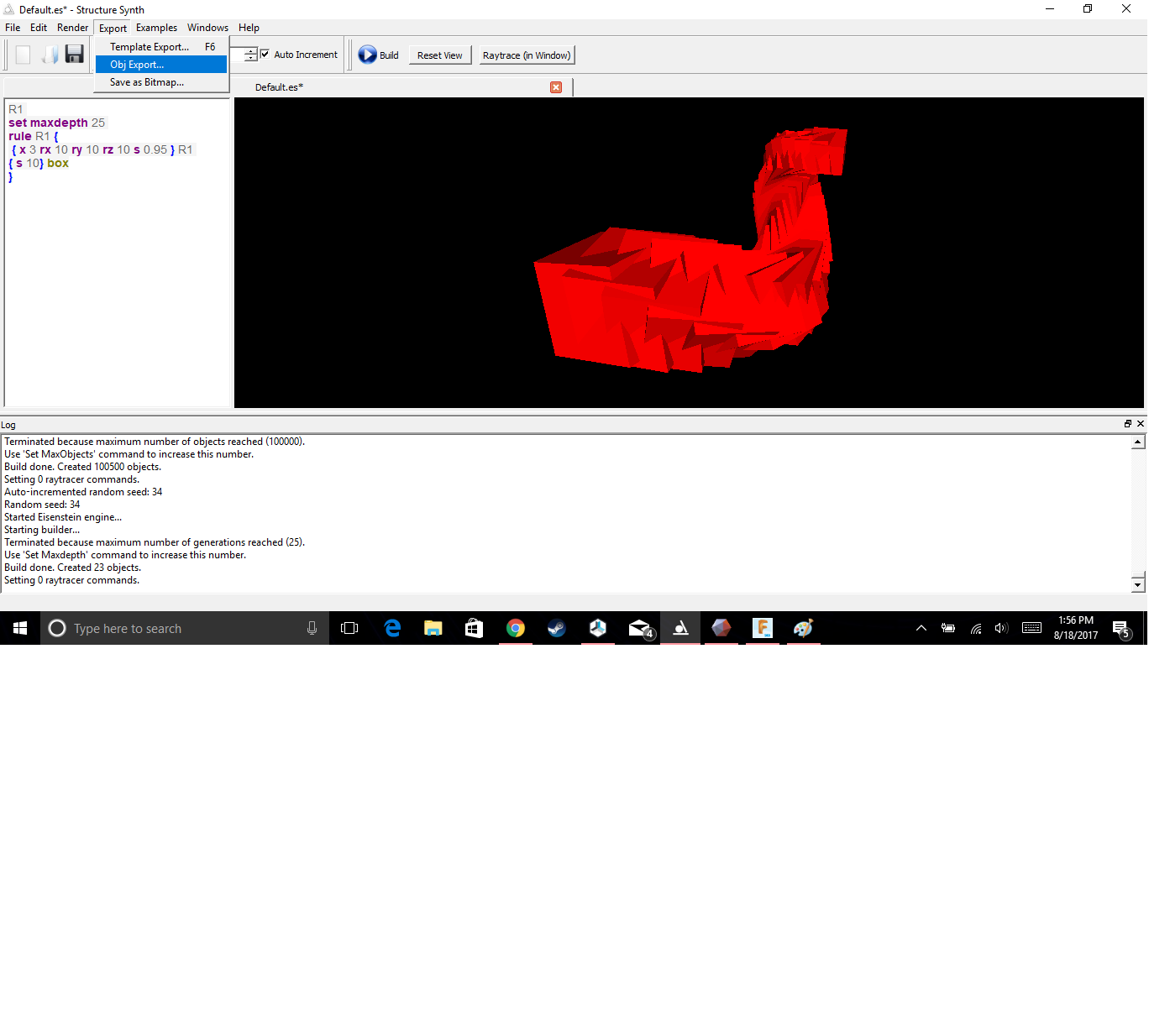Viewport: 1149px width, 1036px height.
Task: Click log line 'Build done. Created 23 objects.'
Action: pos(73,568)
